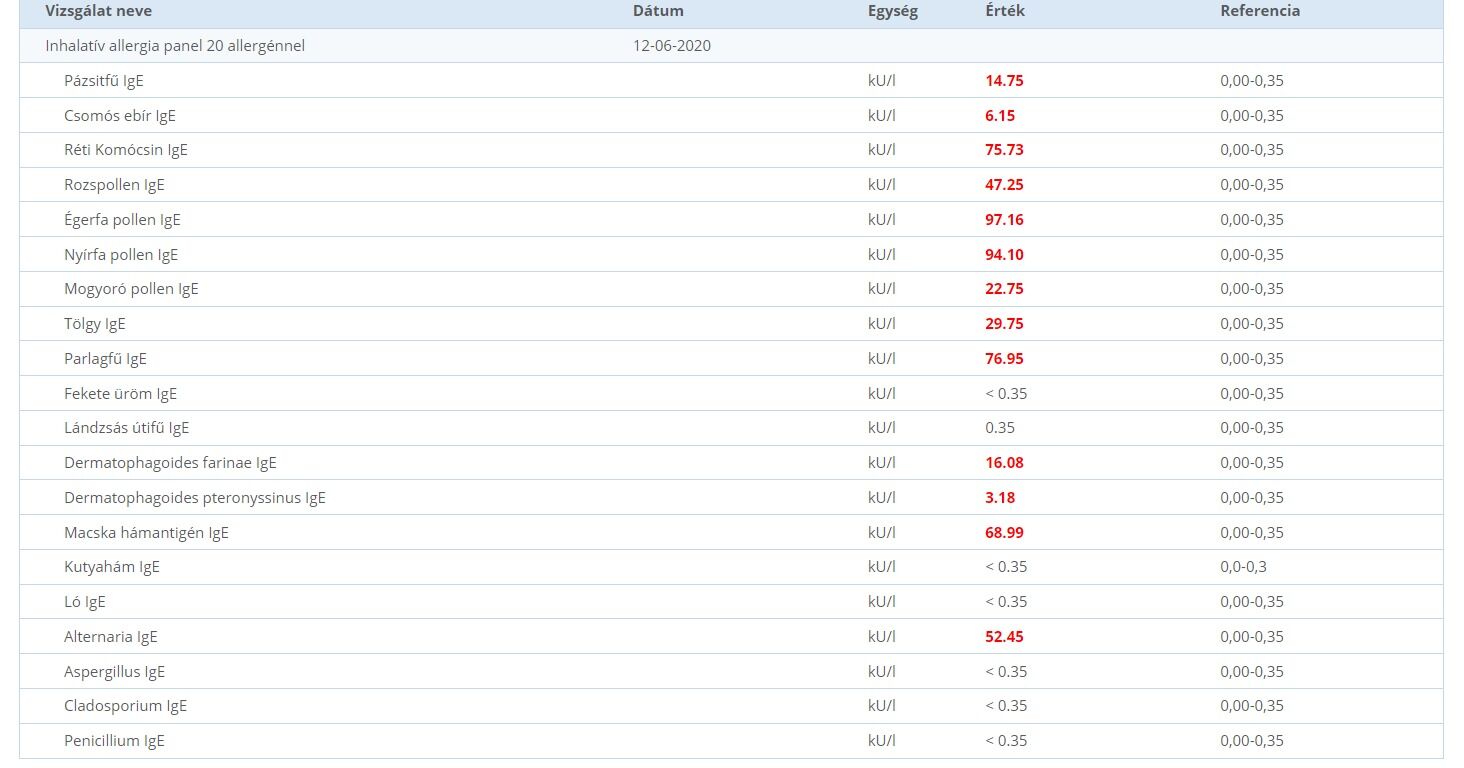The width and height of the screenshot is (1464, 768).
Task: Select the 'Égerfa pollen IgE' row label
Action: click(x=122, y=220)
